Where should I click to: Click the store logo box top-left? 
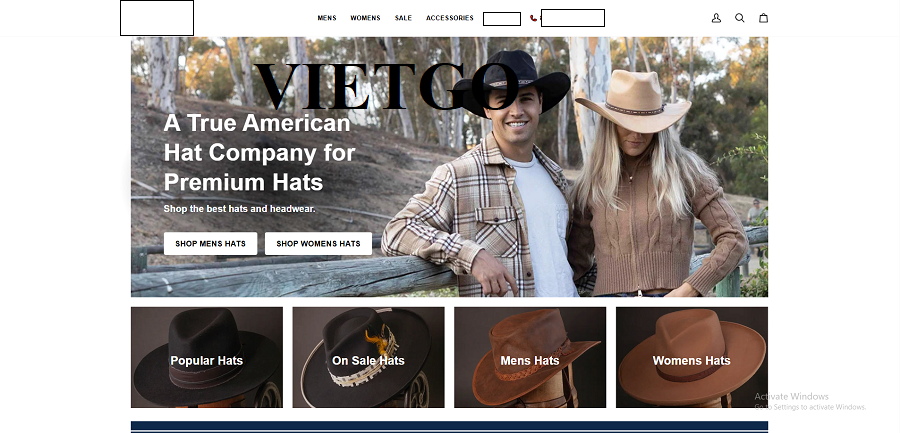coord(157,18)
